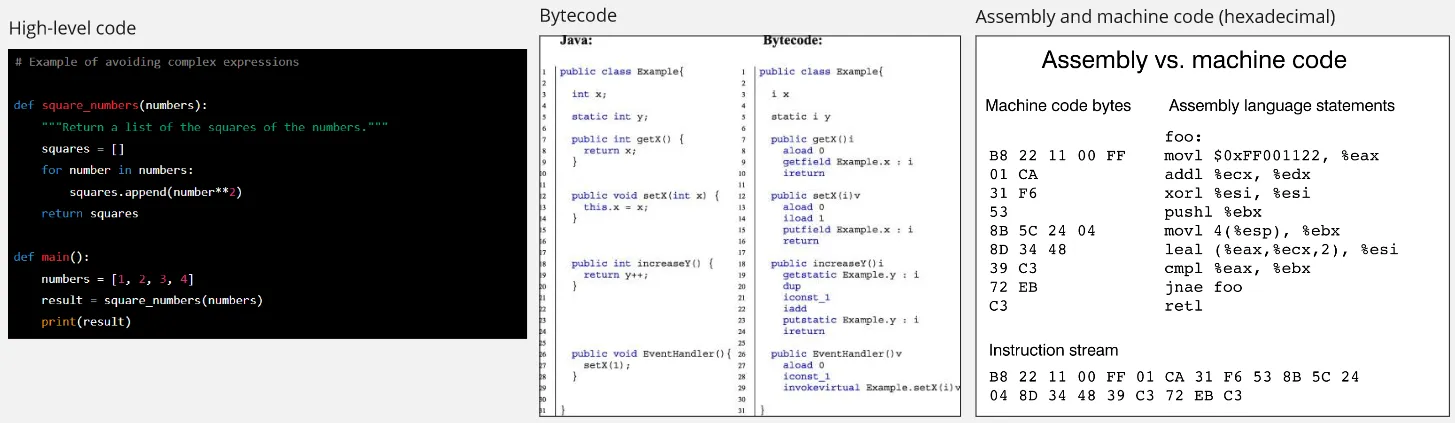This screenshot has width=1455, height=423.
Task: Click the line "print(result)"
Action: tap(86, 322)
